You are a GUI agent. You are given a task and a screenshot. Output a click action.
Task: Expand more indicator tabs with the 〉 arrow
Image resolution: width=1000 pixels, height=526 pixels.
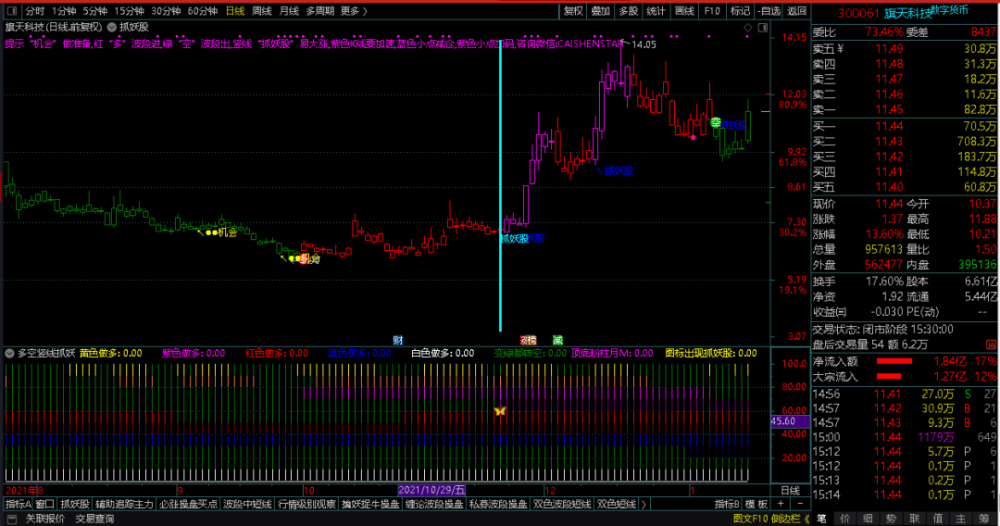click(644, 504)
